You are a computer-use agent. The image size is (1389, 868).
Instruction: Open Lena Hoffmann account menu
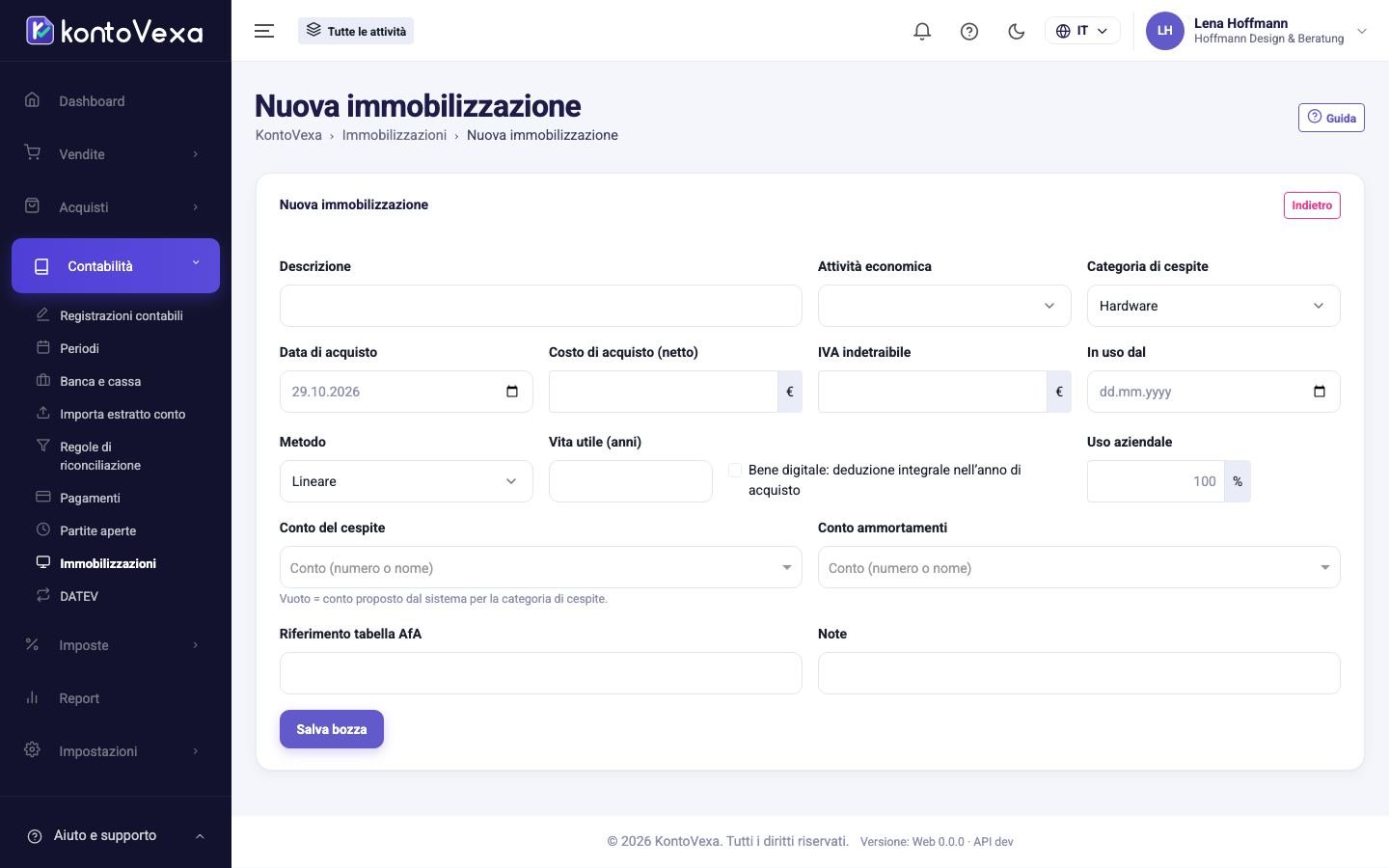point(1257,31)
